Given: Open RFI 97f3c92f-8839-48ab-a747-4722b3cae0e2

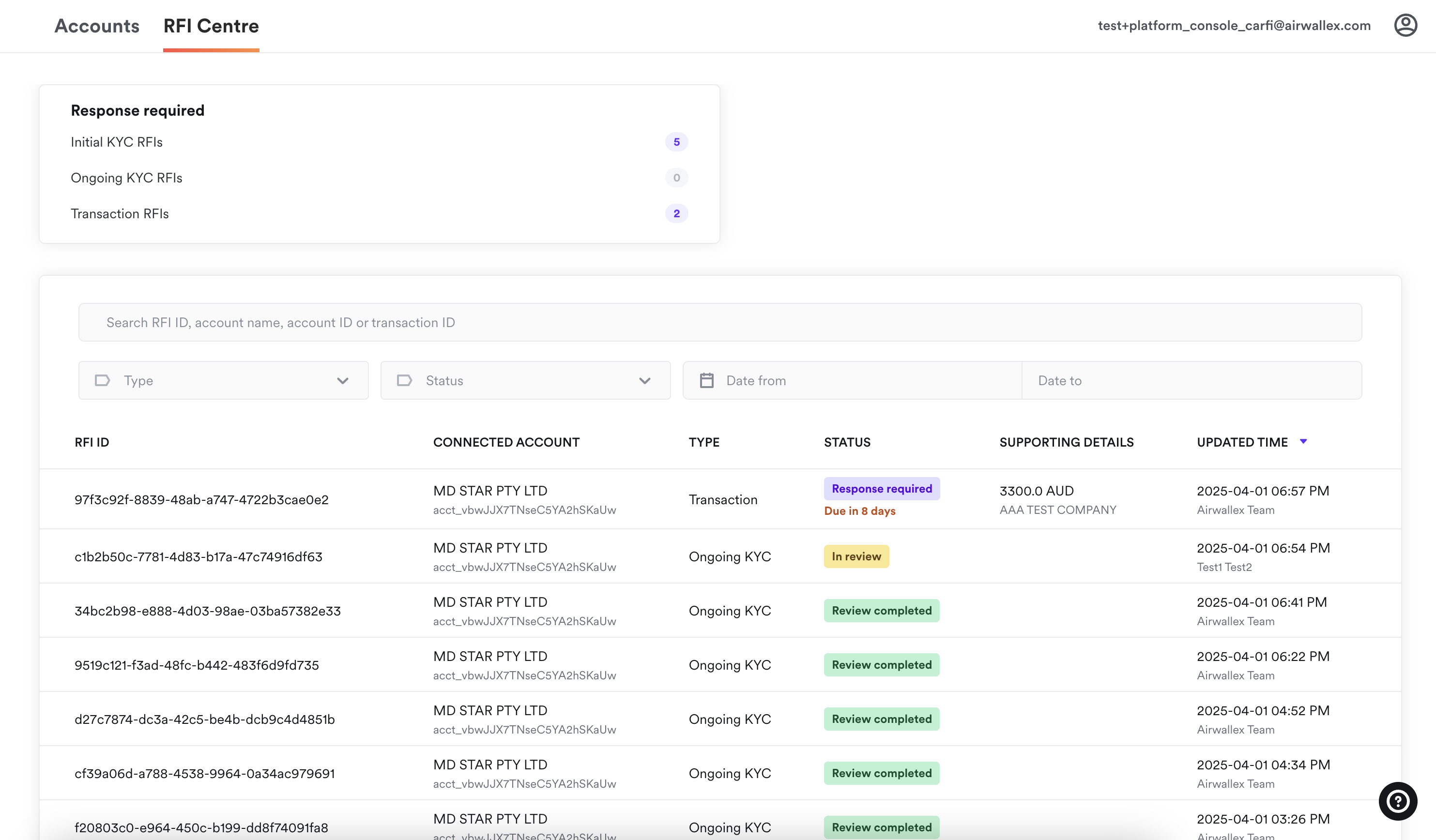Looking at the screenshot, I should 201,499.
